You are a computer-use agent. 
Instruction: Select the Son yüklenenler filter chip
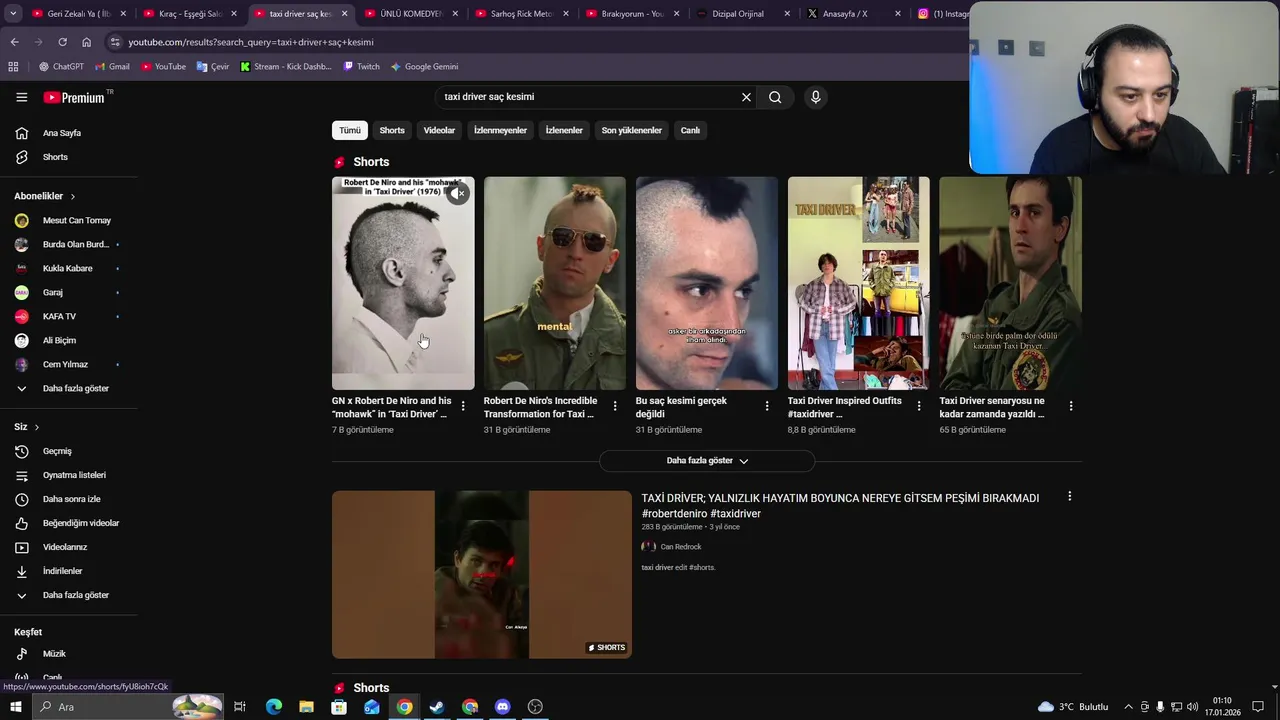point(631,130)
